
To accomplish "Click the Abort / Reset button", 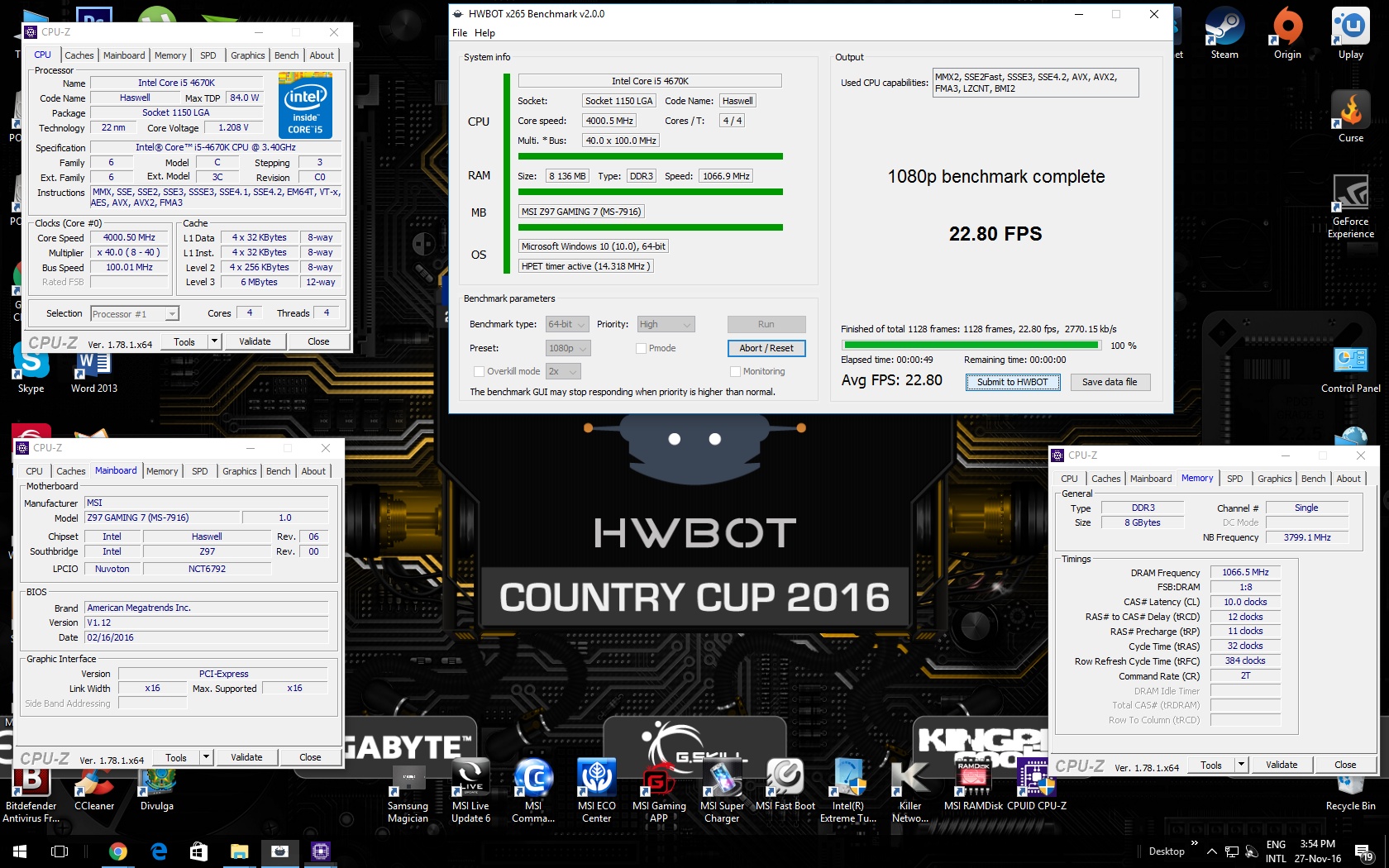I will pyautogui.click(x=766, y=348).
